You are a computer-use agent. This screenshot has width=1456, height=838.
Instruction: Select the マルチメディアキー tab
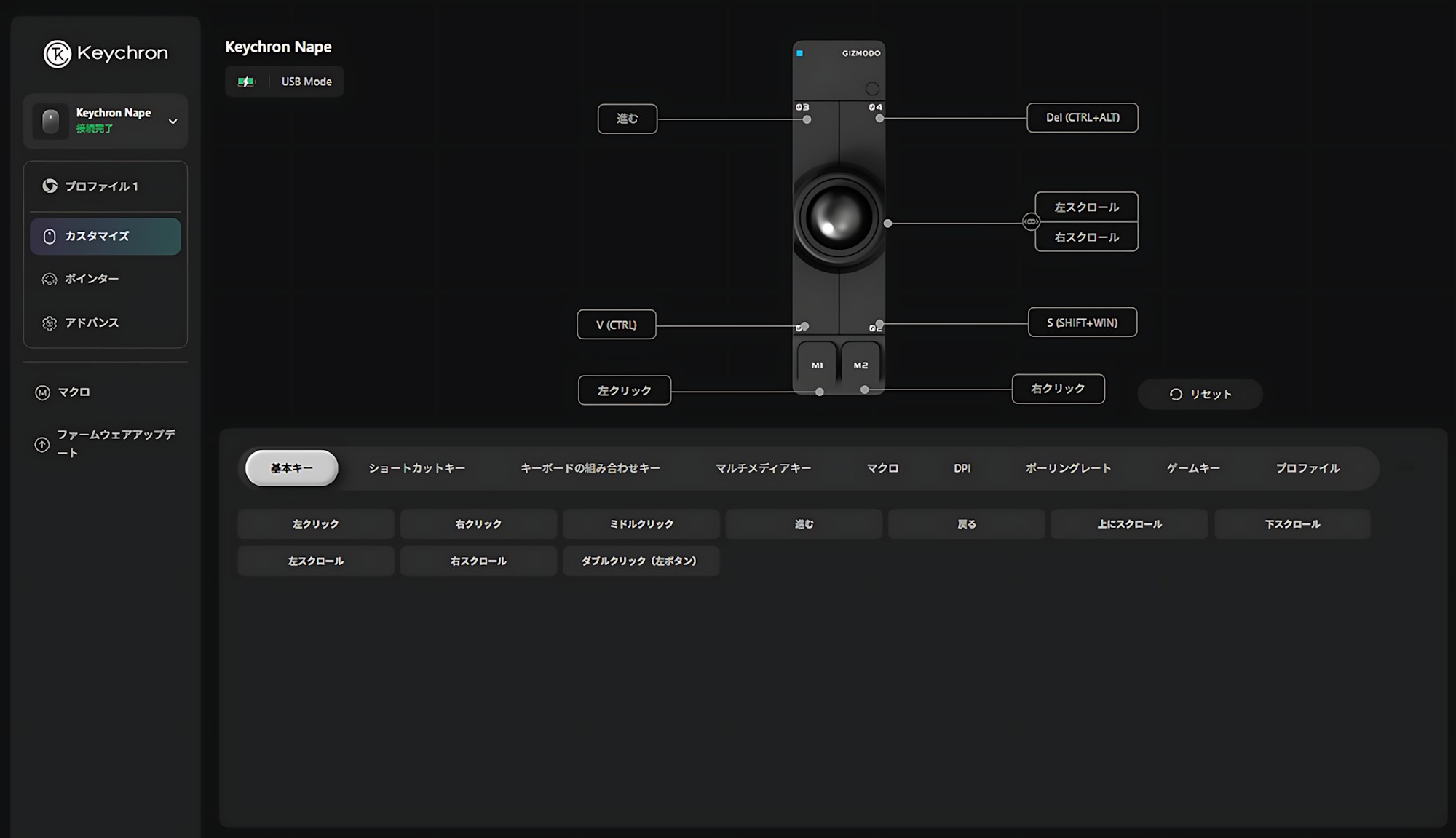[763, 468]
